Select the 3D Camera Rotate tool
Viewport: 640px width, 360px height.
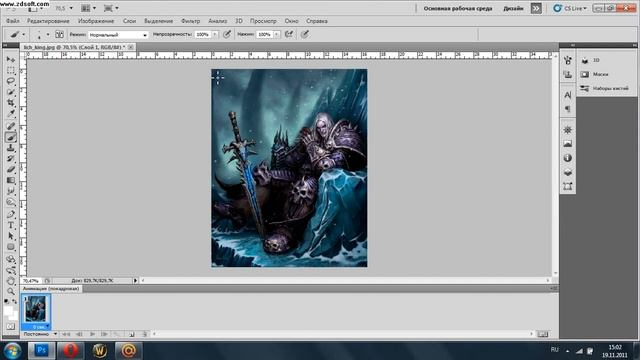tap(11, 270)
